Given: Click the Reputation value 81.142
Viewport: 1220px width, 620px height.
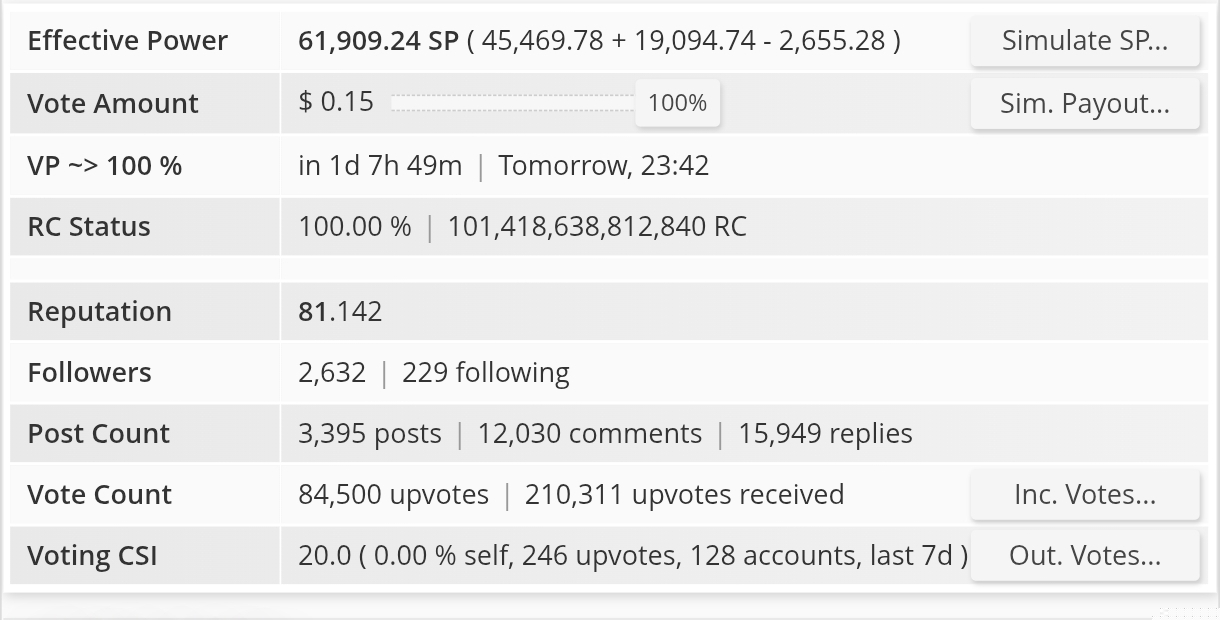Looking at the screenshot, I should pyautogui.click(x=340, y=312).
